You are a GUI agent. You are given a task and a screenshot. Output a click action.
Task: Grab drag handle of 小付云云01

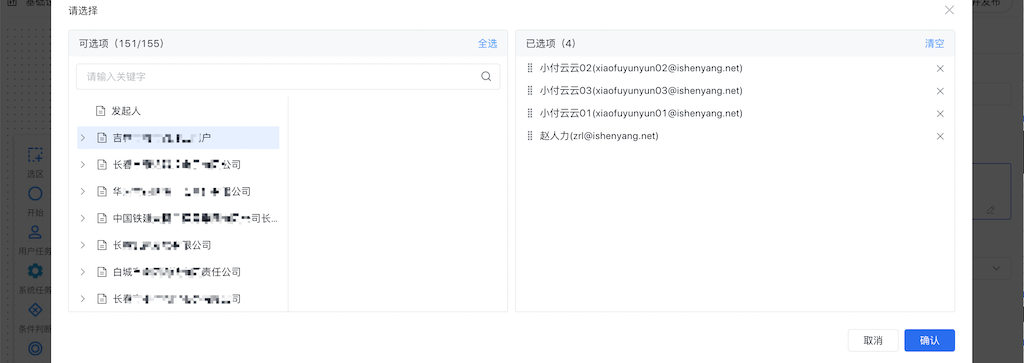point(530,114)
